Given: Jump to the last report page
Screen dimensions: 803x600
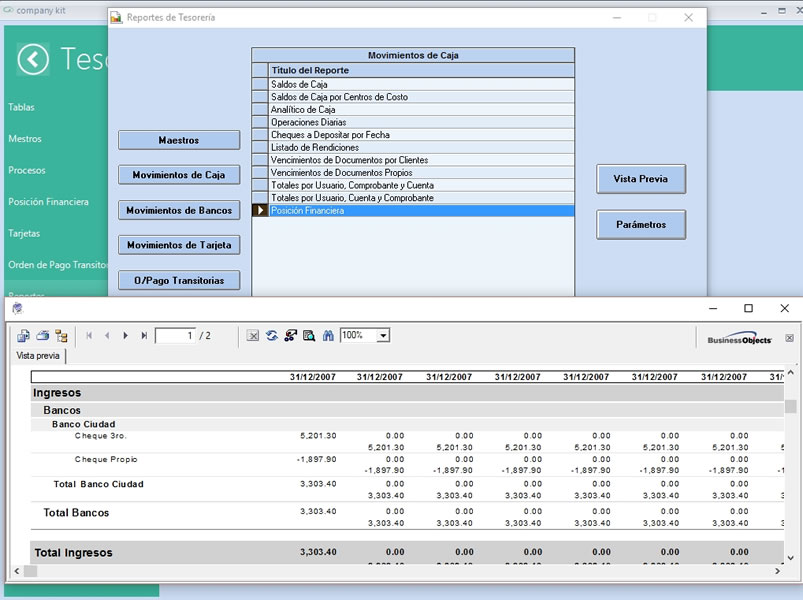Looking at the screenshot, I should [144, 336].
